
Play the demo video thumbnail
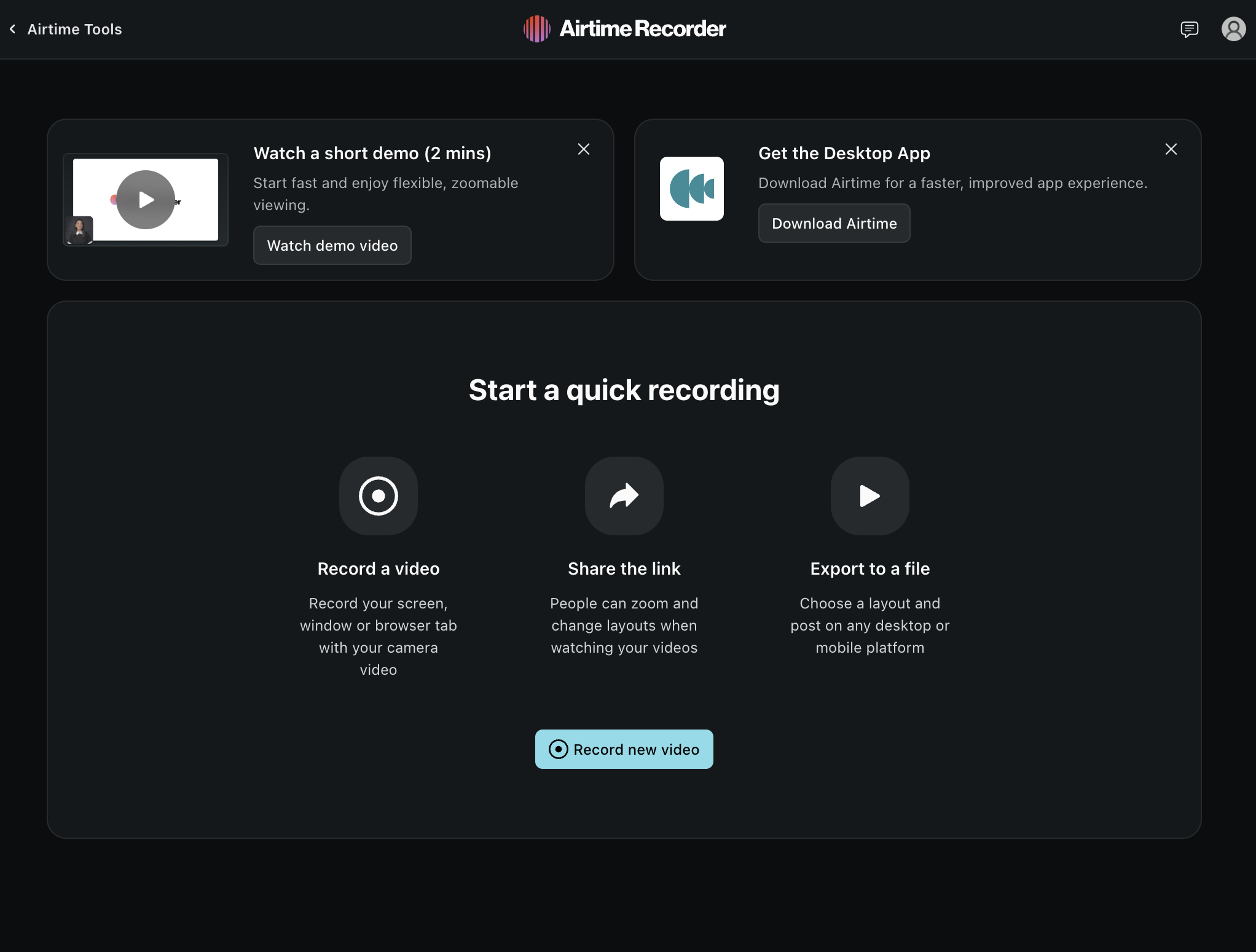(146, 200)
